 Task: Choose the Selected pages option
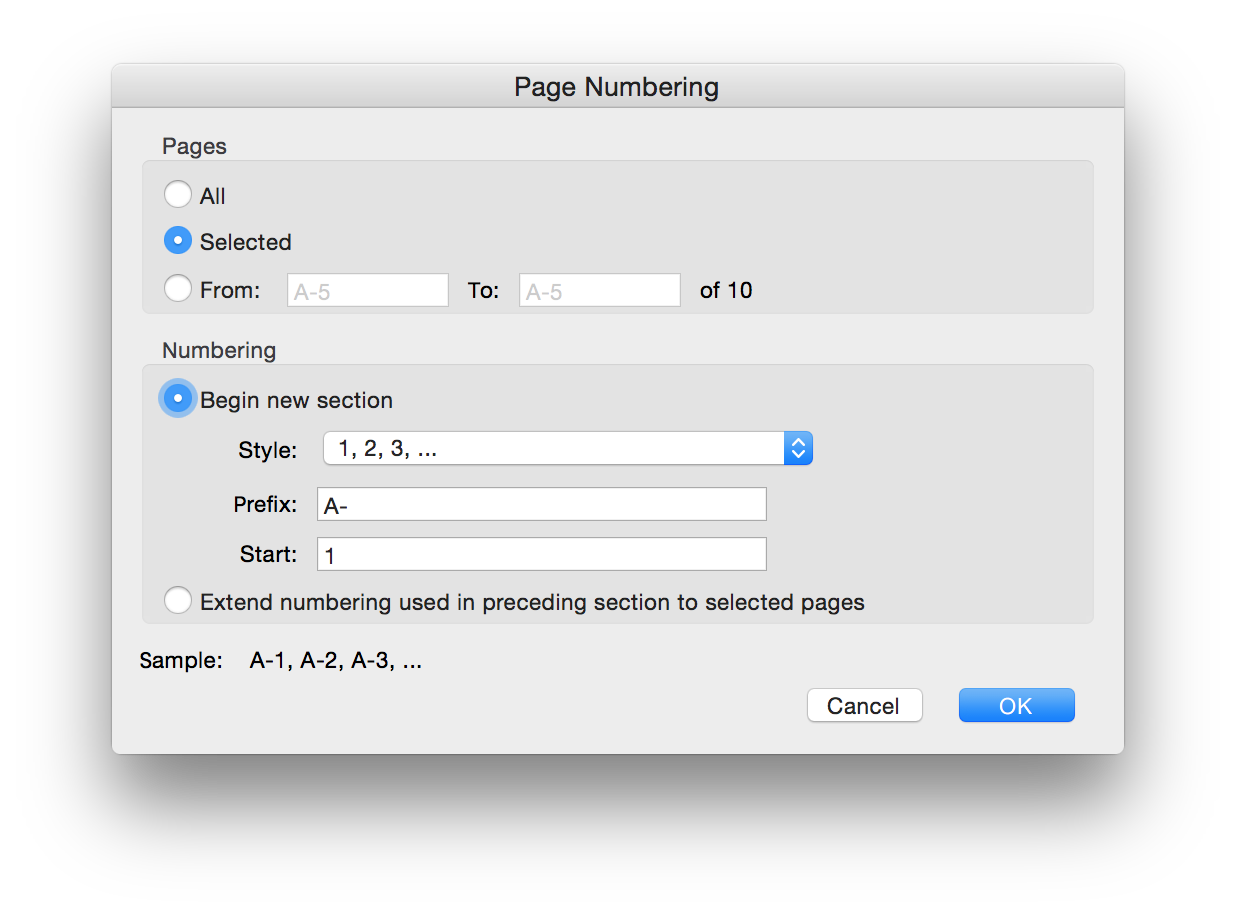(178, 241)
